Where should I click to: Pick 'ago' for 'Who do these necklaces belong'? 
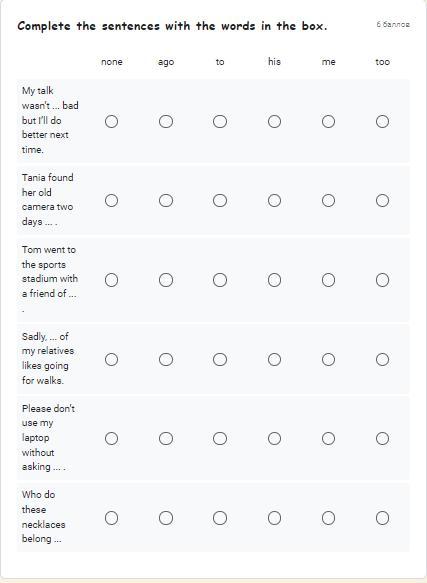click(166, 518)
